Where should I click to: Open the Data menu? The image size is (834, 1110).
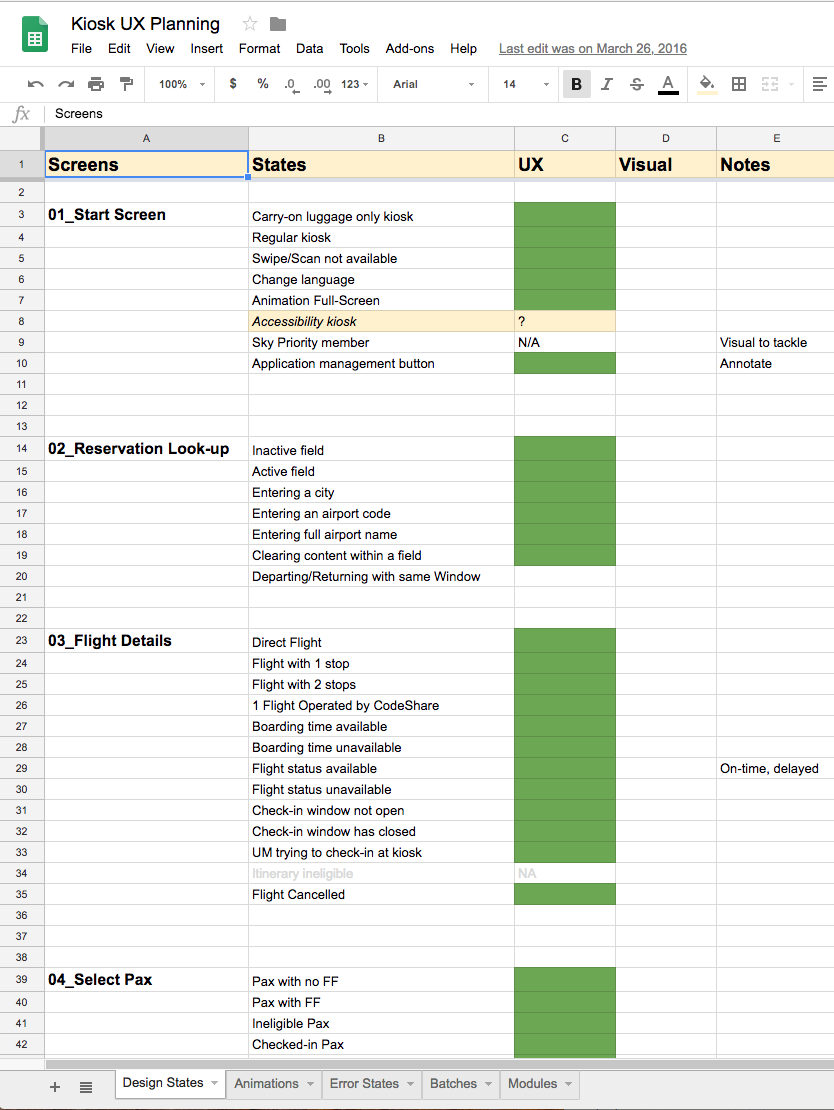[309, 48]
